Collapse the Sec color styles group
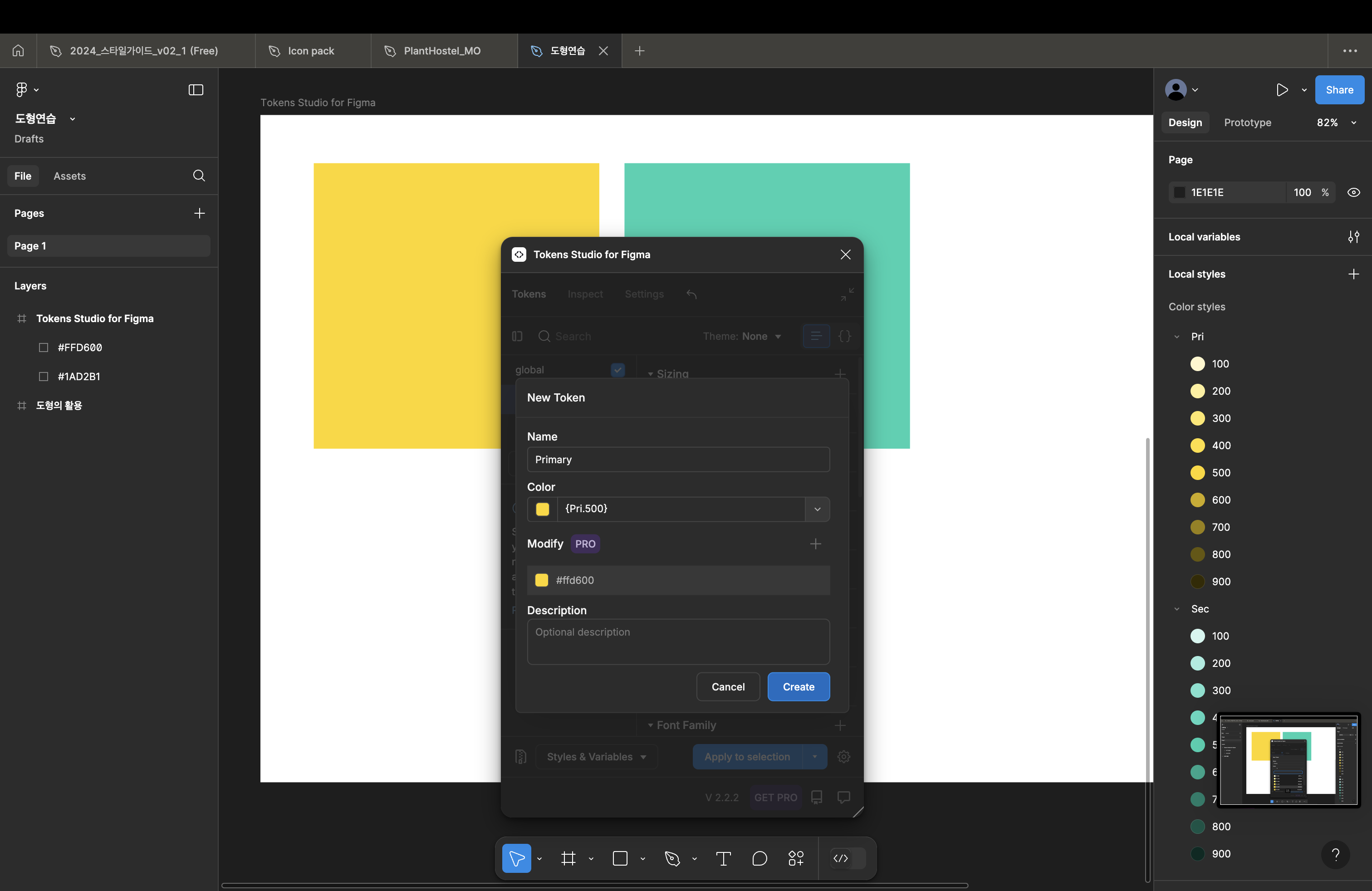 (x=1176, y=609)
